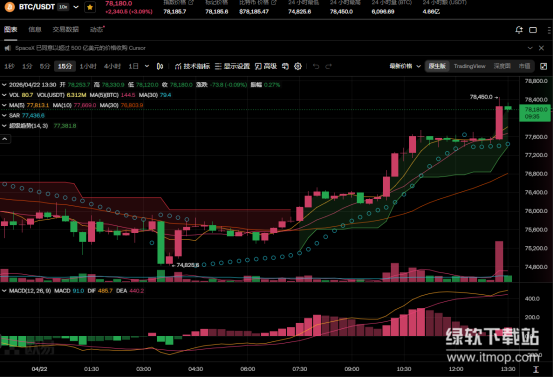Expand the MACD(12,26,9) row chevron
Image resolution: width=554 pixels, height=377 pixels.
(x=4, y=291)
